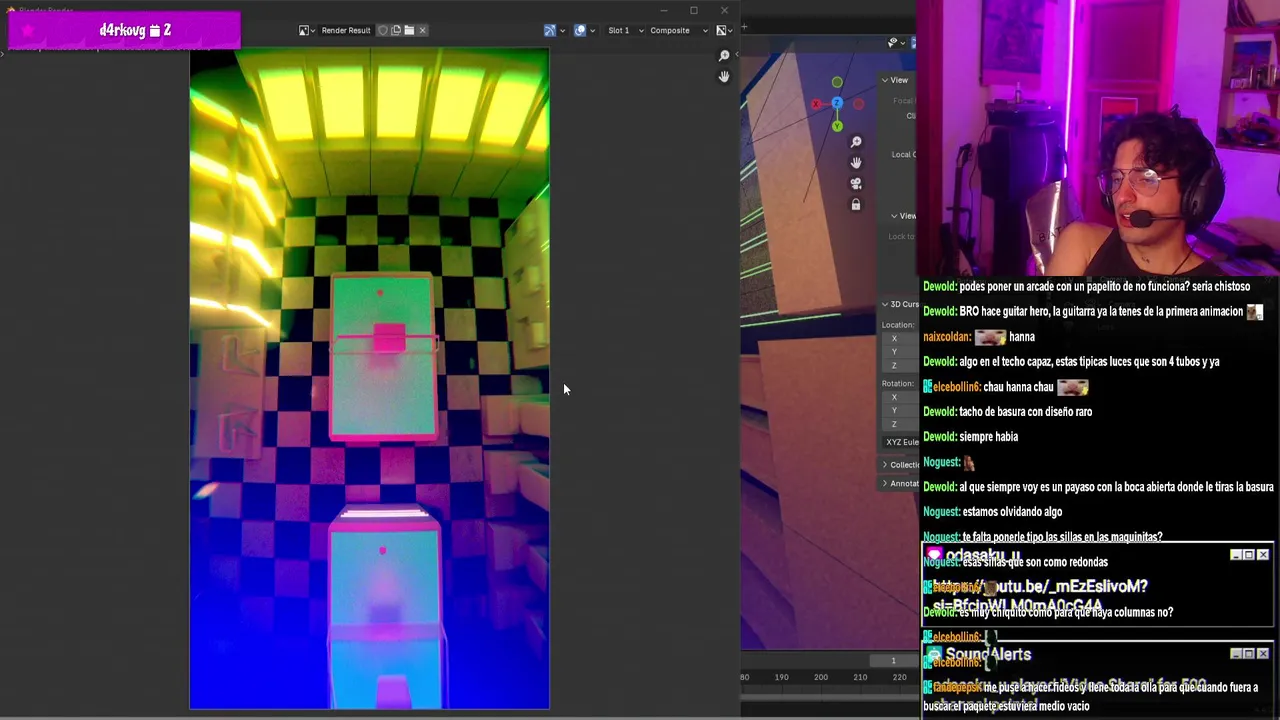Click the zoom magnifier gizmo in render window
This screenshot has height=720, width=1280.
[x=724, y=56]
